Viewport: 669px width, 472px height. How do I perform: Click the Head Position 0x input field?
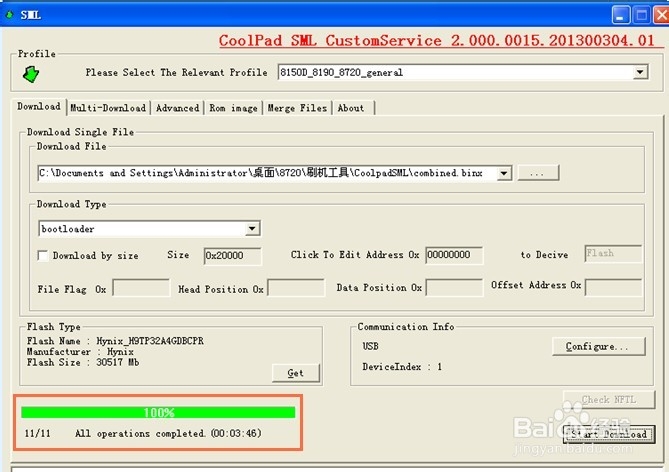click(x=296, y=288)
